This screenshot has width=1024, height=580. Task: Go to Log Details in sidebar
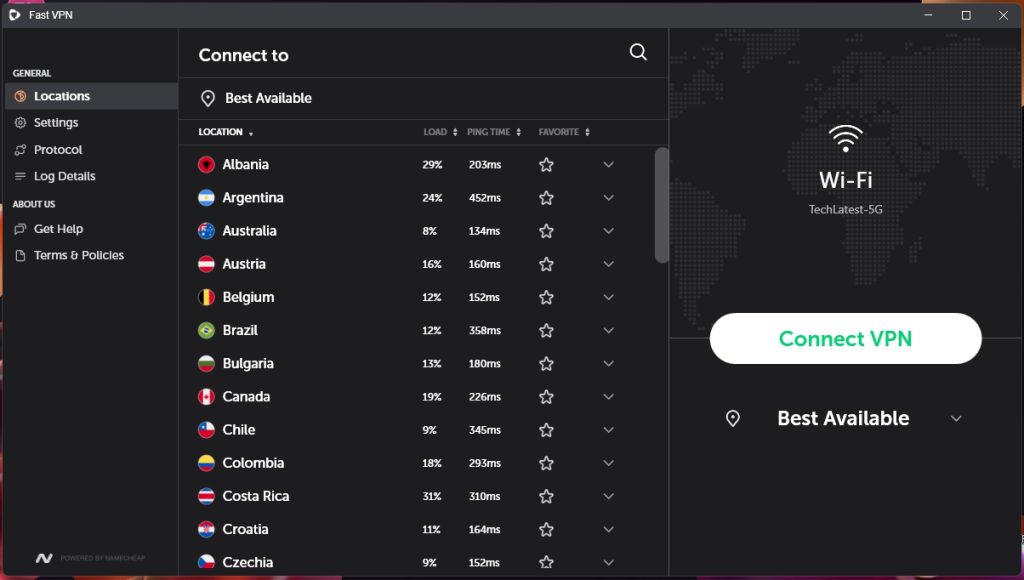[64, 176]
